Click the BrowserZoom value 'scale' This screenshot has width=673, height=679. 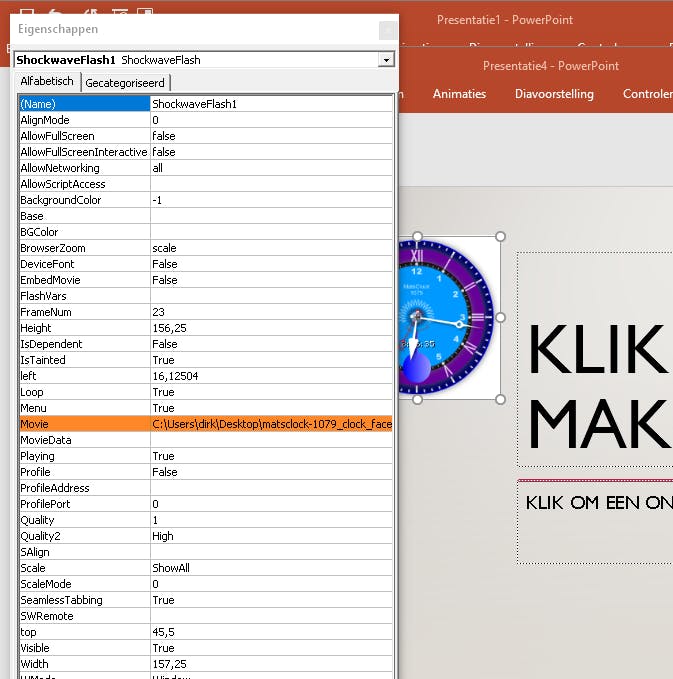[271, 248]
